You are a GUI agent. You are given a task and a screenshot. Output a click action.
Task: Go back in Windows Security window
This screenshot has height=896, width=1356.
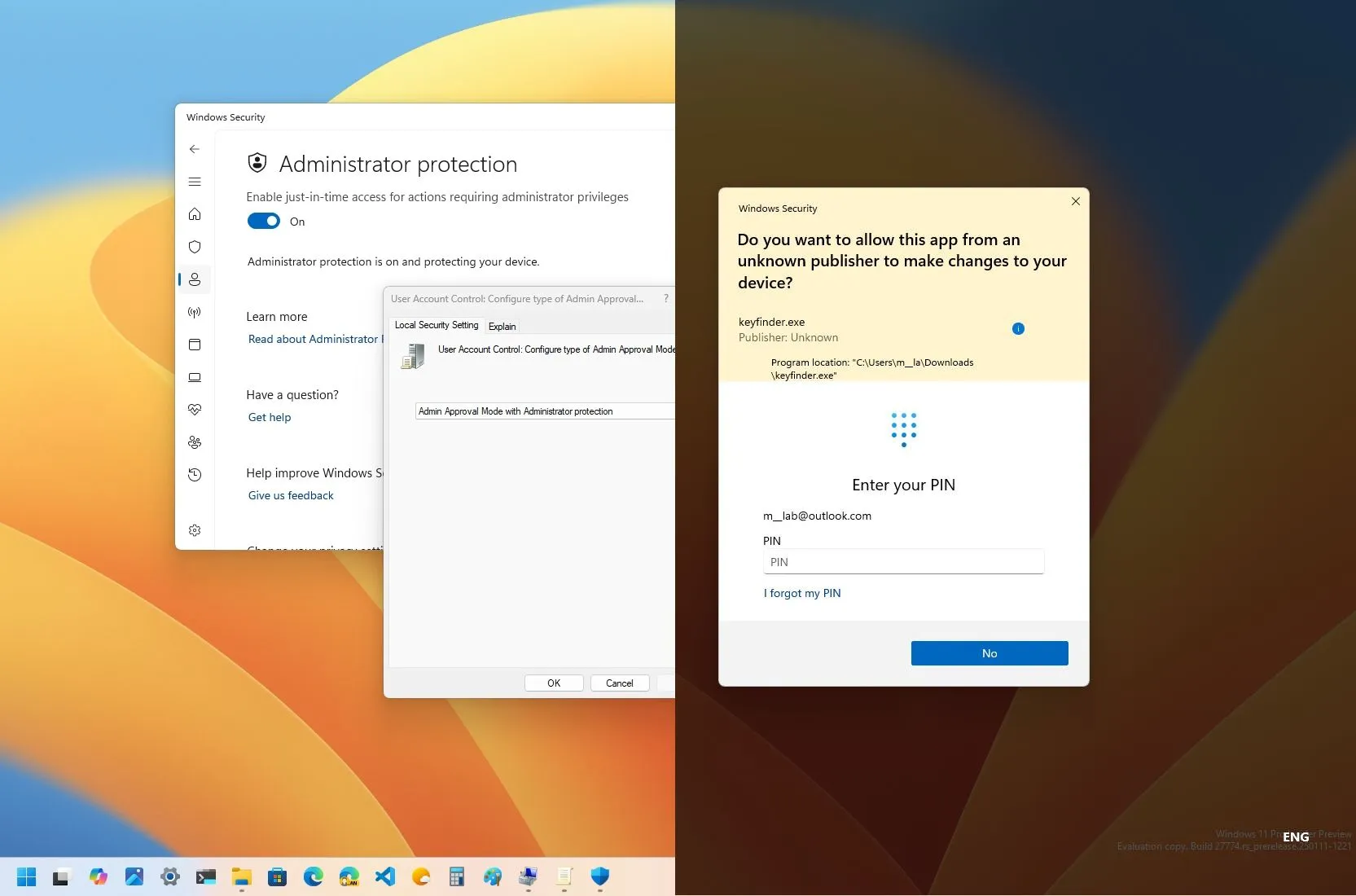(x=194, y=149)
